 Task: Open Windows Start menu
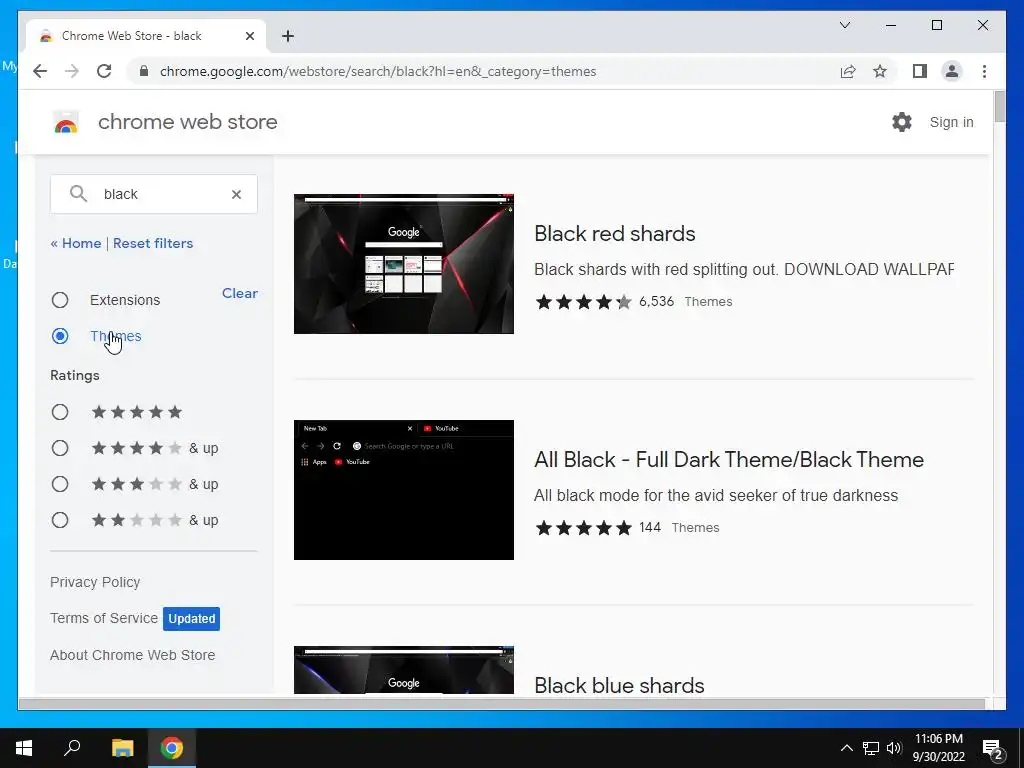pyautogui.click(x=24, y=748)
